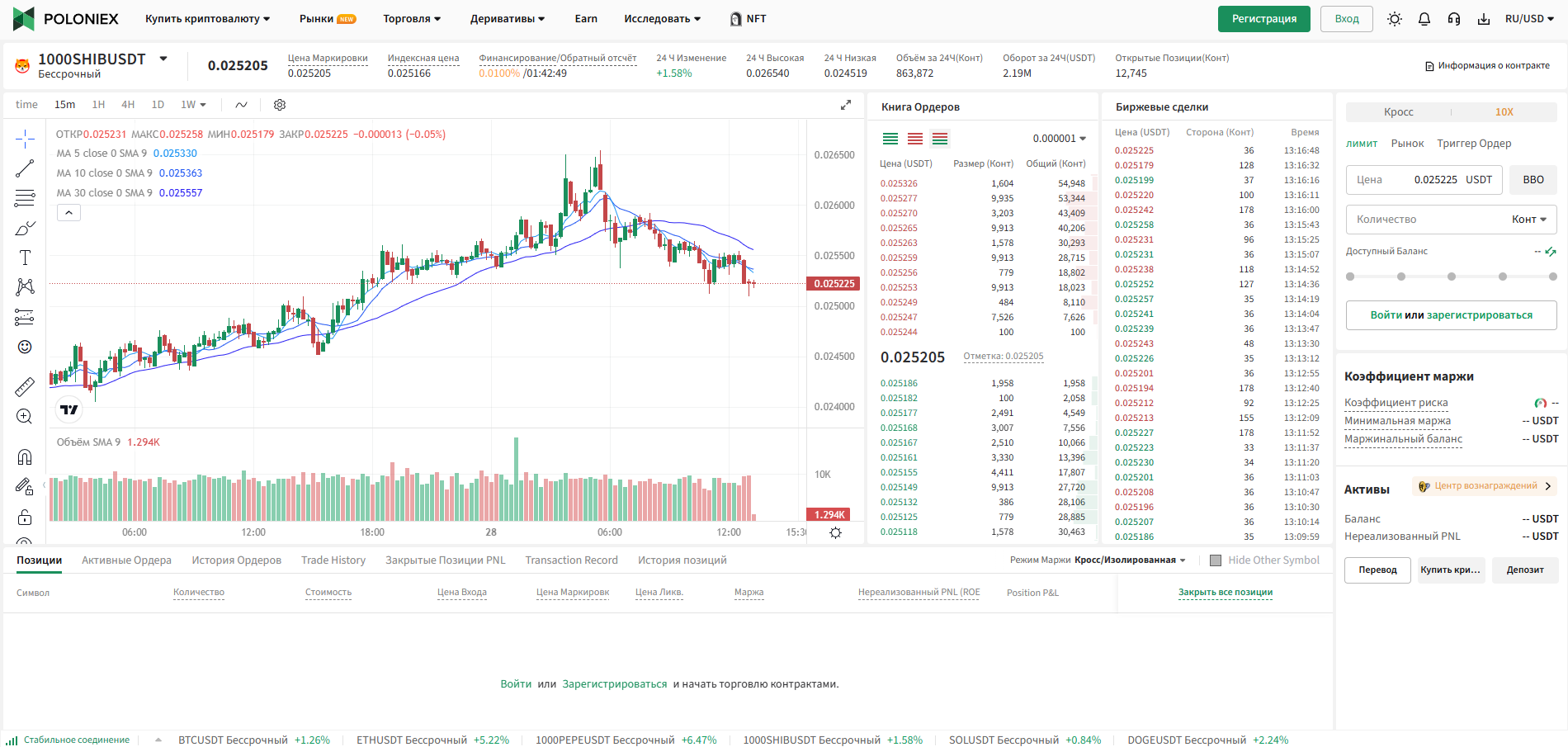Switch site theme with sun icon
1568x747 pixels.
(x=1395, y=19)
